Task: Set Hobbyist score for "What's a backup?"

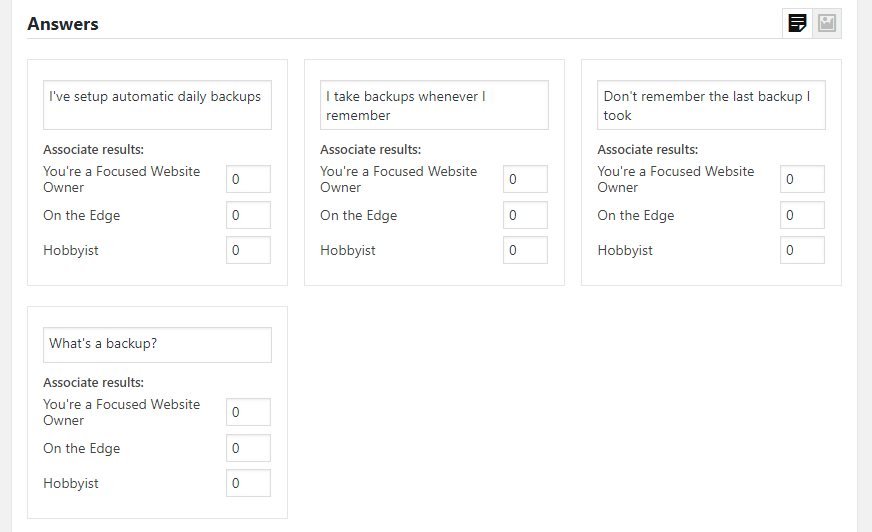Action: pos(248,483)
